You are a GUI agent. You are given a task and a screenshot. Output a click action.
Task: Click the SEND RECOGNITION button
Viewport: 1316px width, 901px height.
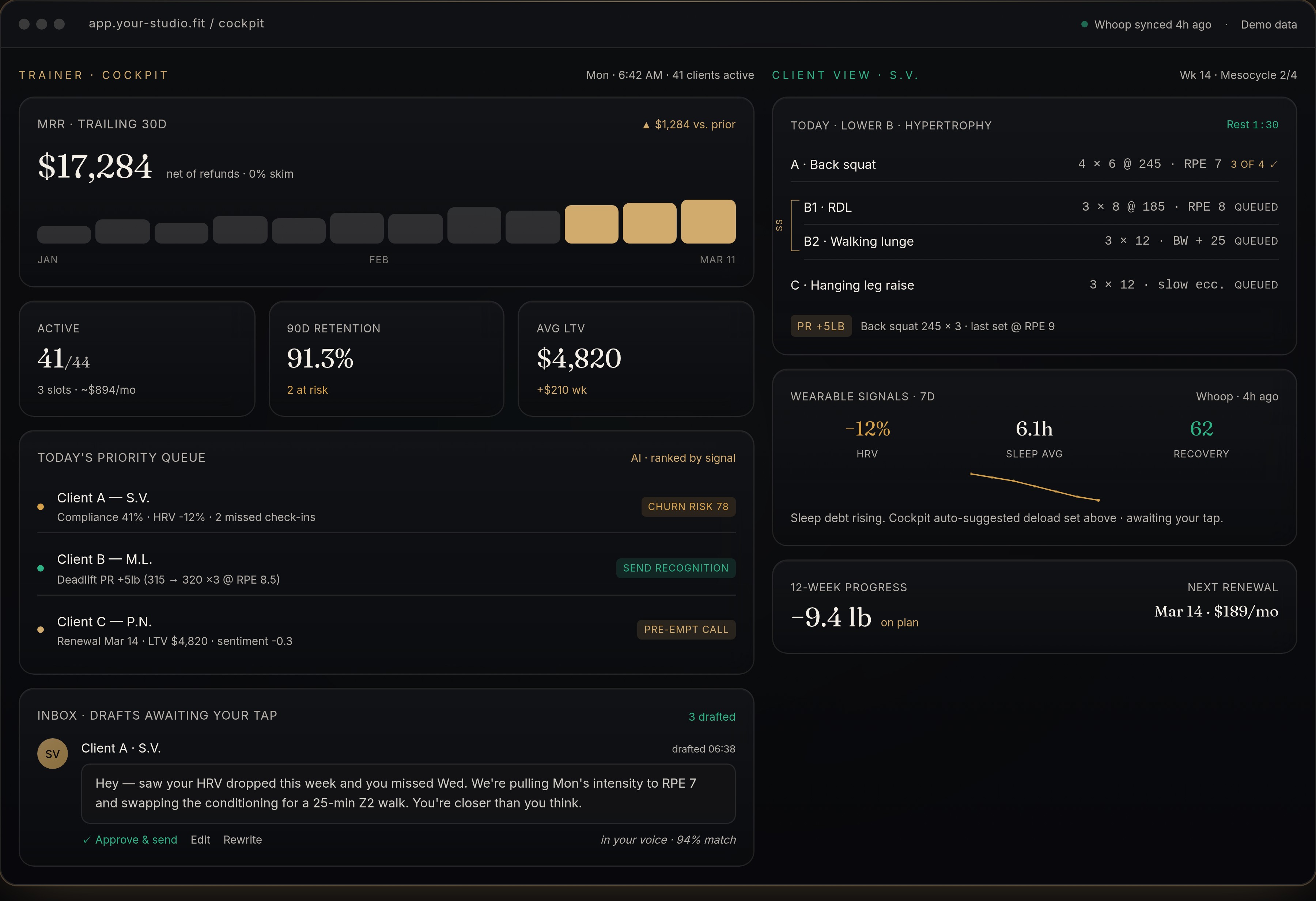[x=676, y=568]
